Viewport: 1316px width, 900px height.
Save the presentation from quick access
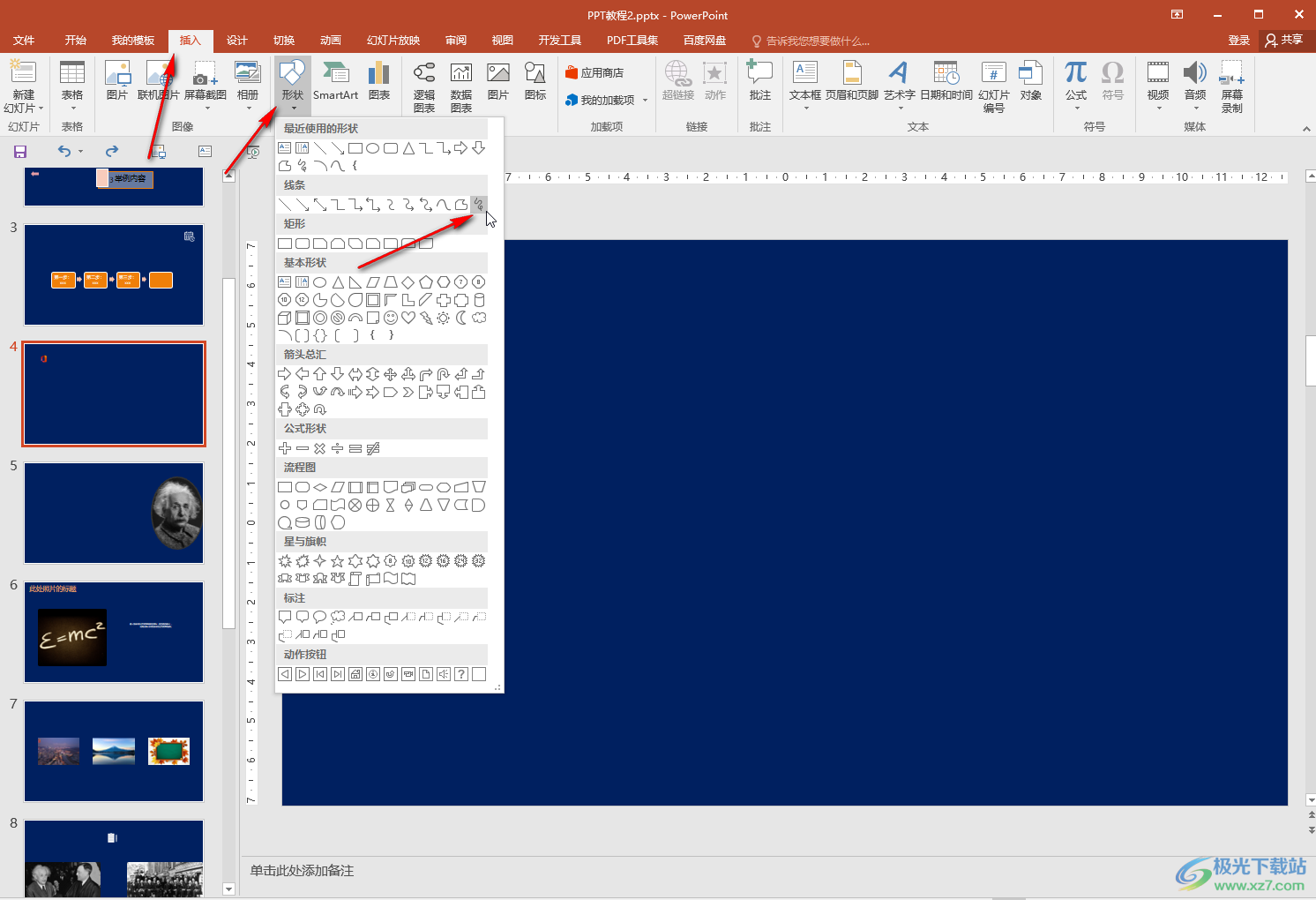pos(19,152)
